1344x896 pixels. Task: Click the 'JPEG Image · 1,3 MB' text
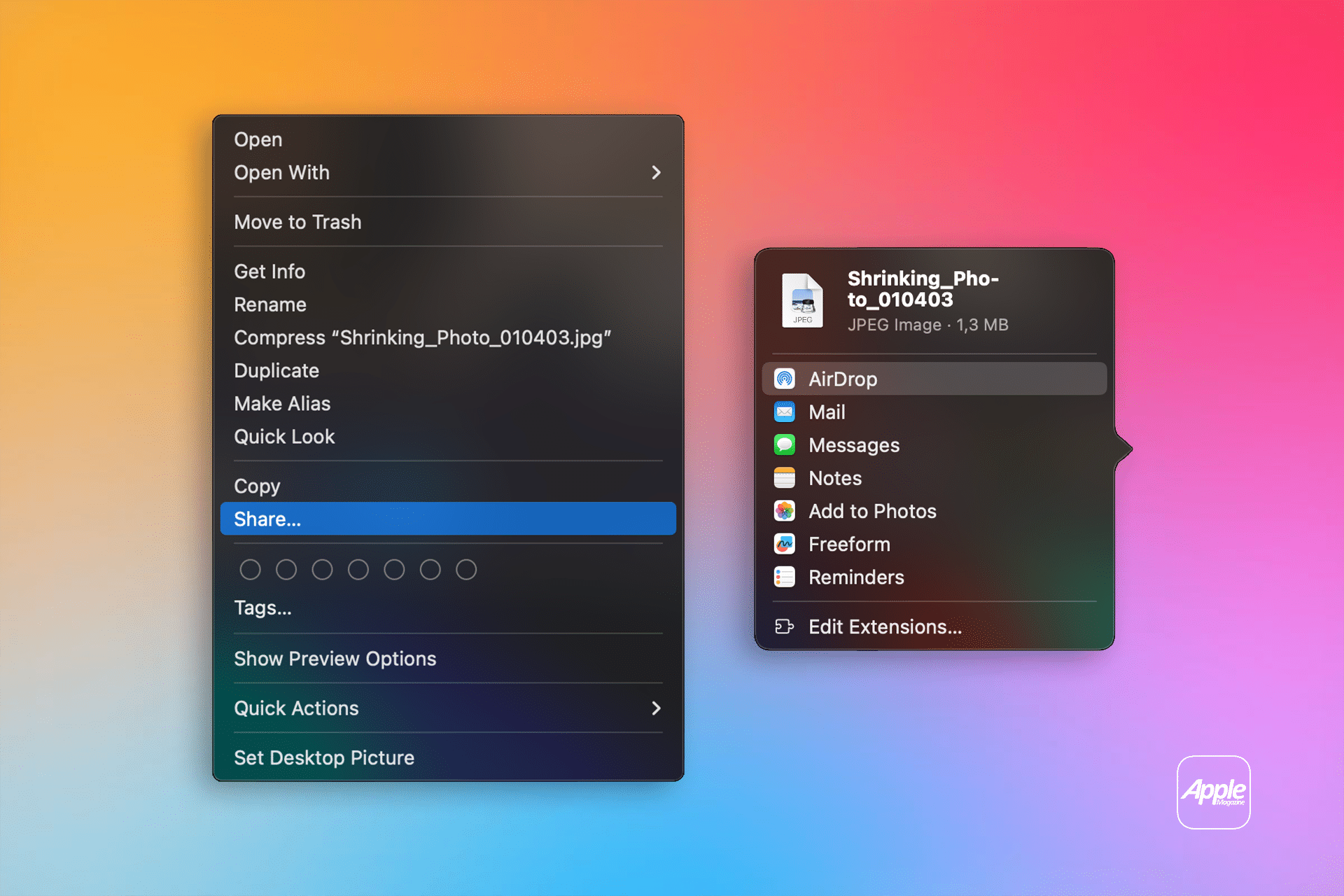(x=927, y=325)
